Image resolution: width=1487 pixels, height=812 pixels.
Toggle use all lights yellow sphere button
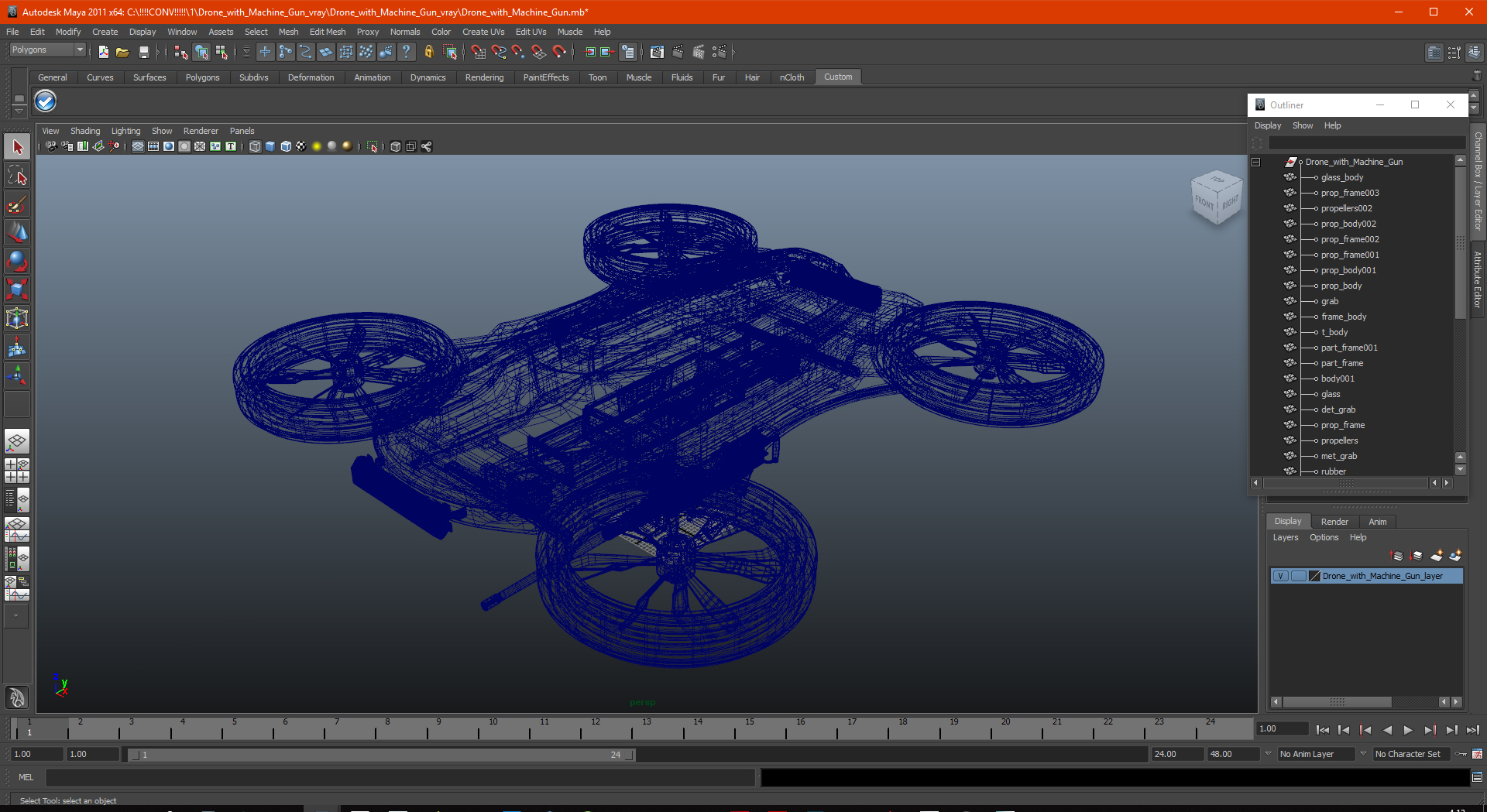(317, 146)
